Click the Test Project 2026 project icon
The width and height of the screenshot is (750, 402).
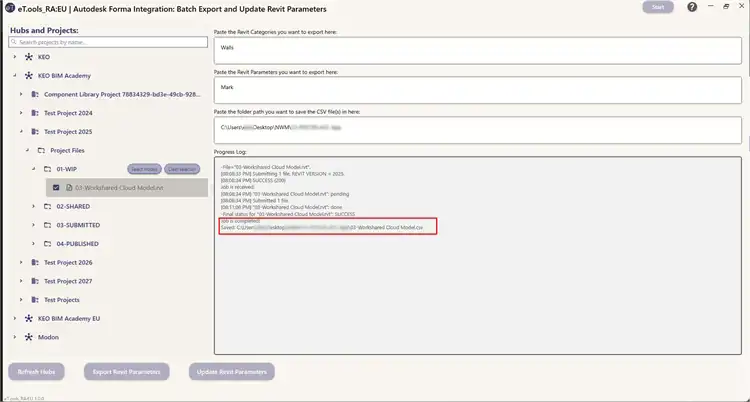point(34,263)
